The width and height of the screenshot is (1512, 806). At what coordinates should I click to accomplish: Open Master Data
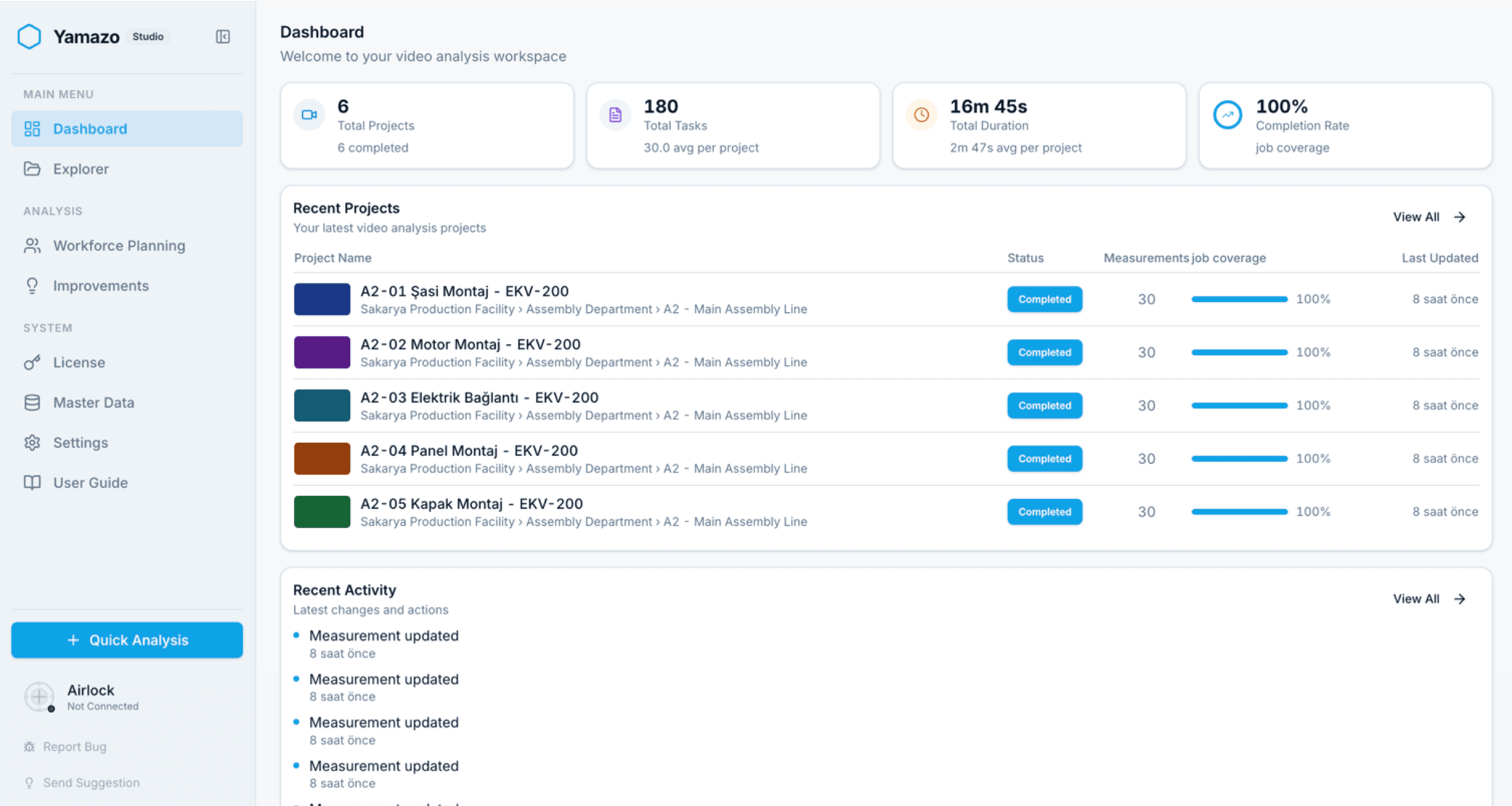tap(127, 403)
